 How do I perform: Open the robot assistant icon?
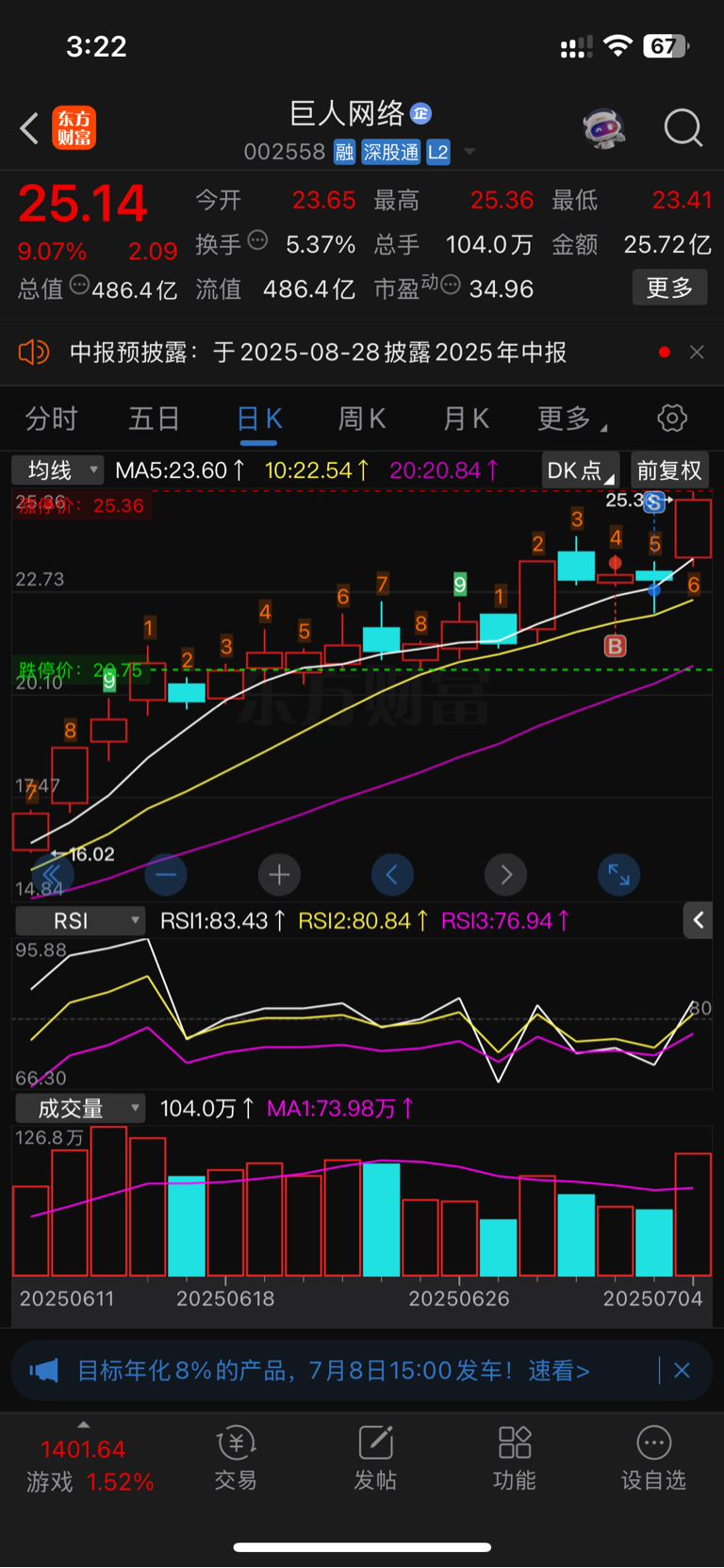604,128
